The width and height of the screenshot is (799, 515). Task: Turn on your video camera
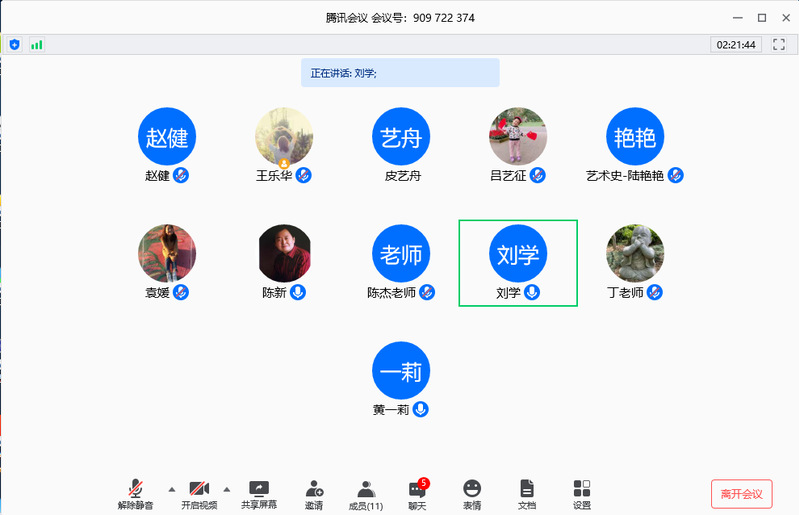pos(198,493)
